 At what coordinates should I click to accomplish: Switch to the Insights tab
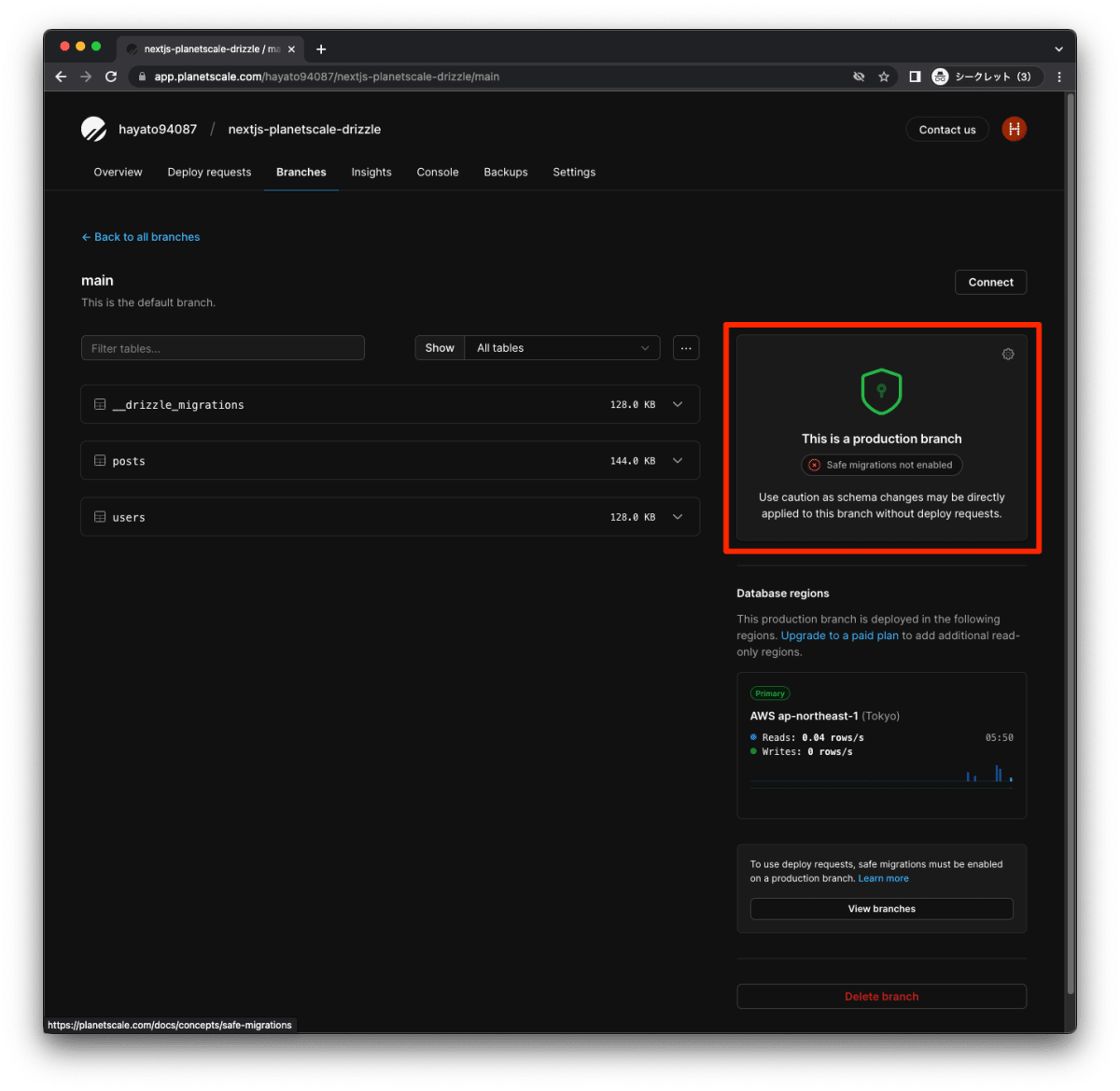tap(371, 172)
